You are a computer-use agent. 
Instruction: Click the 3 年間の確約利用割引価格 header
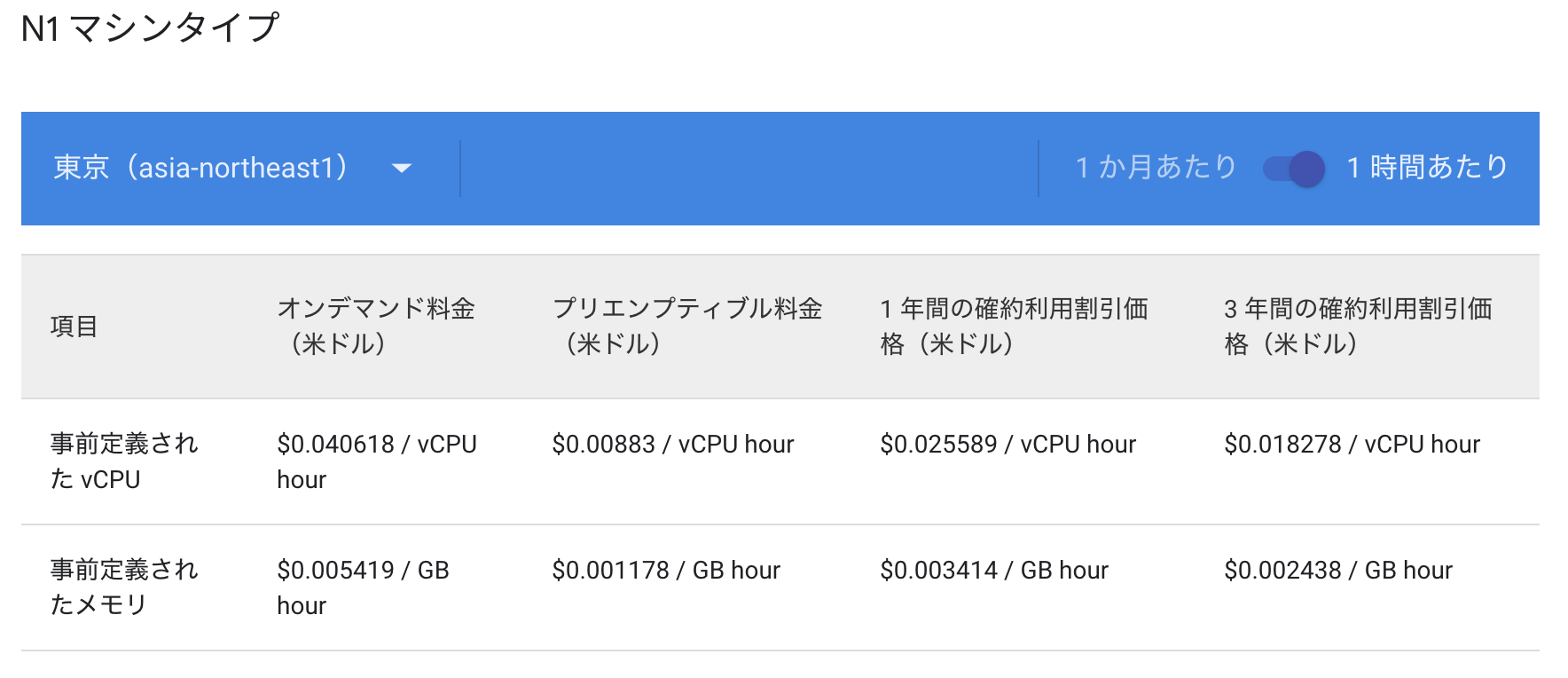[1358, 326]
